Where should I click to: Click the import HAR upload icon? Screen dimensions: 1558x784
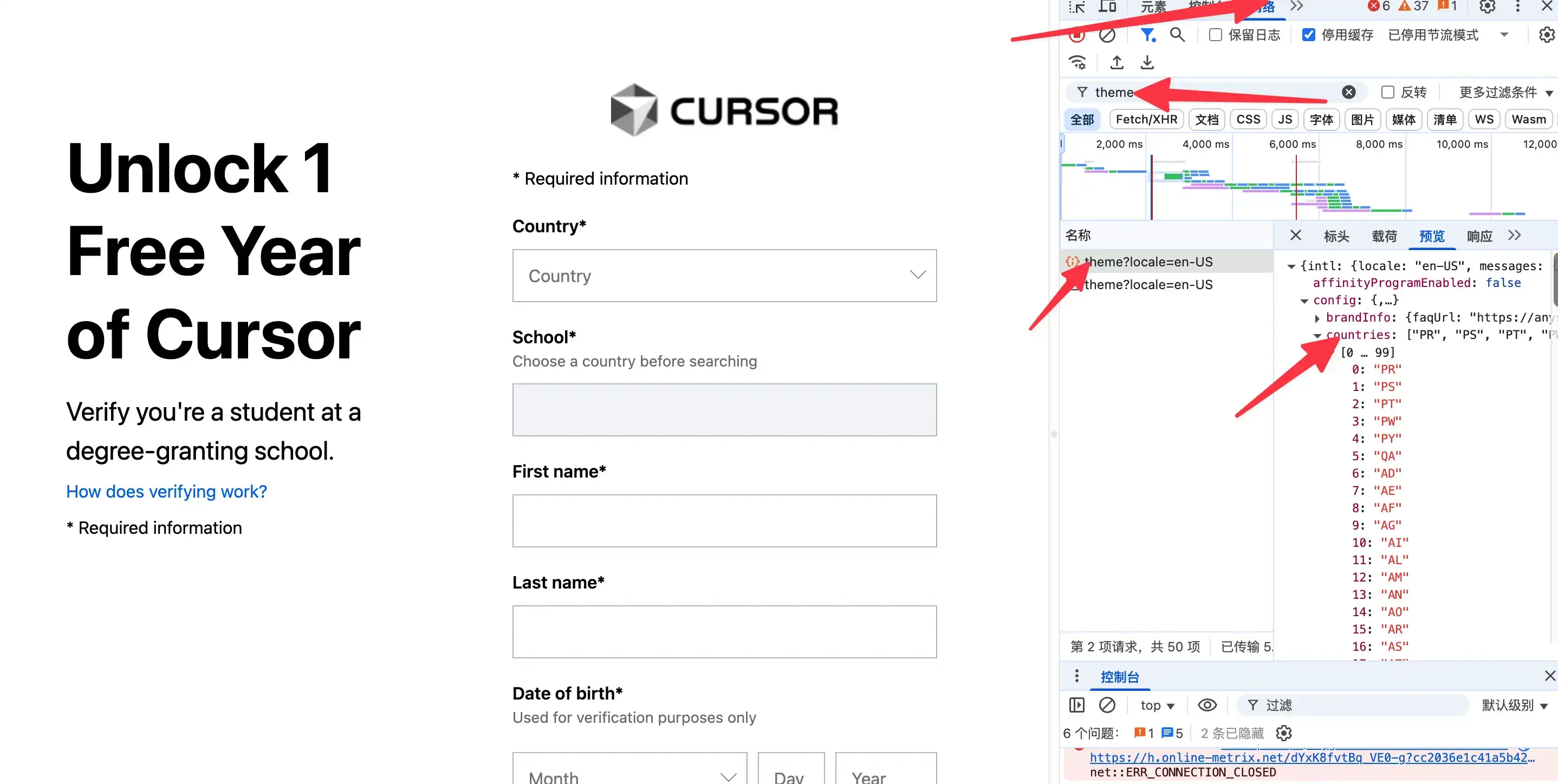pos(1117,62)
